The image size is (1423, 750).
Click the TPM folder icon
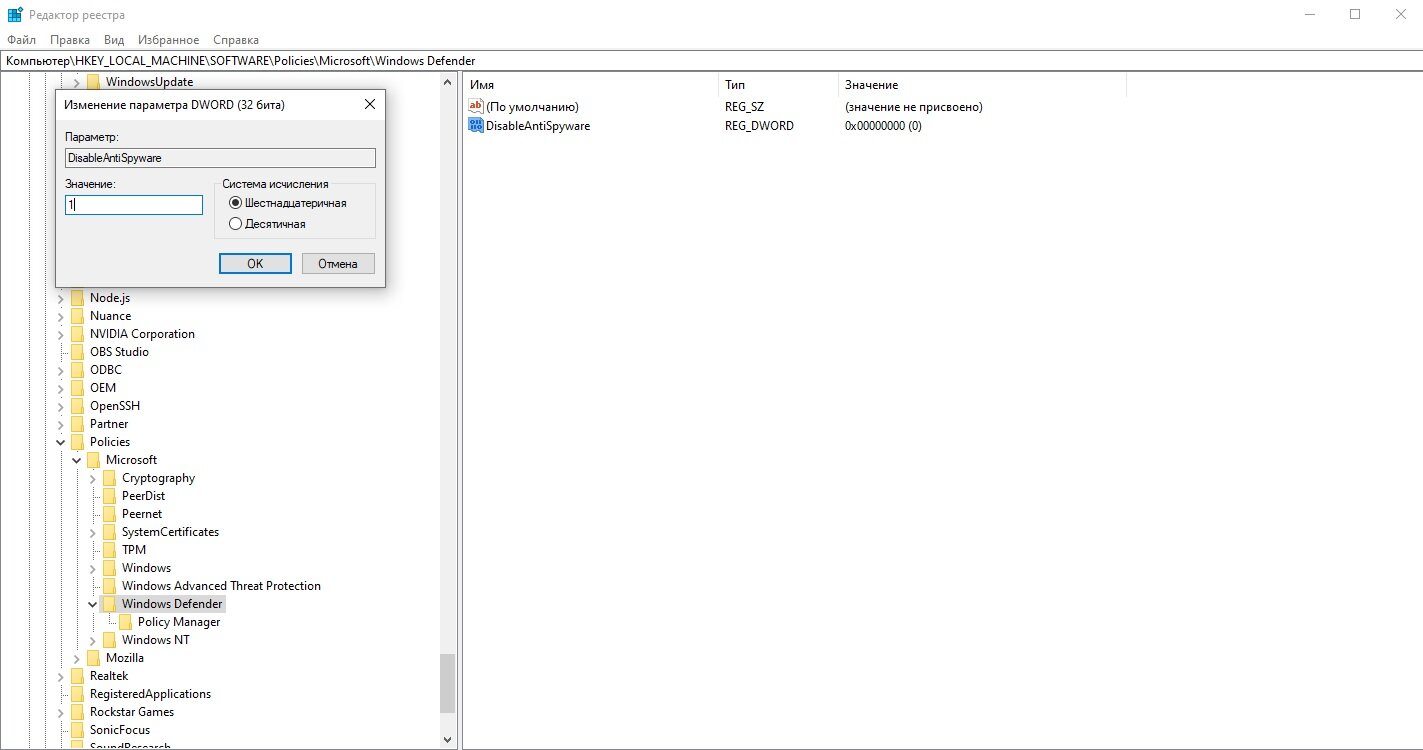click(110, 550)
